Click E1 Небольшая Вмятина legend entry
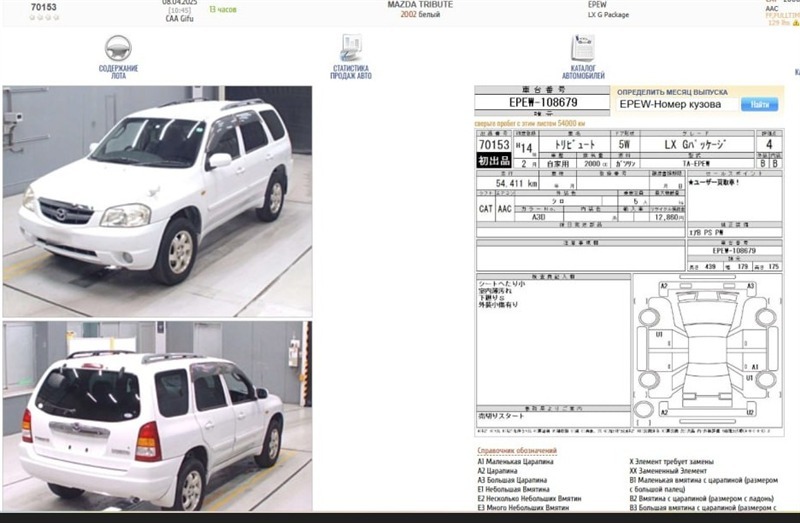The height and width of the screenshot is (523, 800). click(x=514, y=489)
